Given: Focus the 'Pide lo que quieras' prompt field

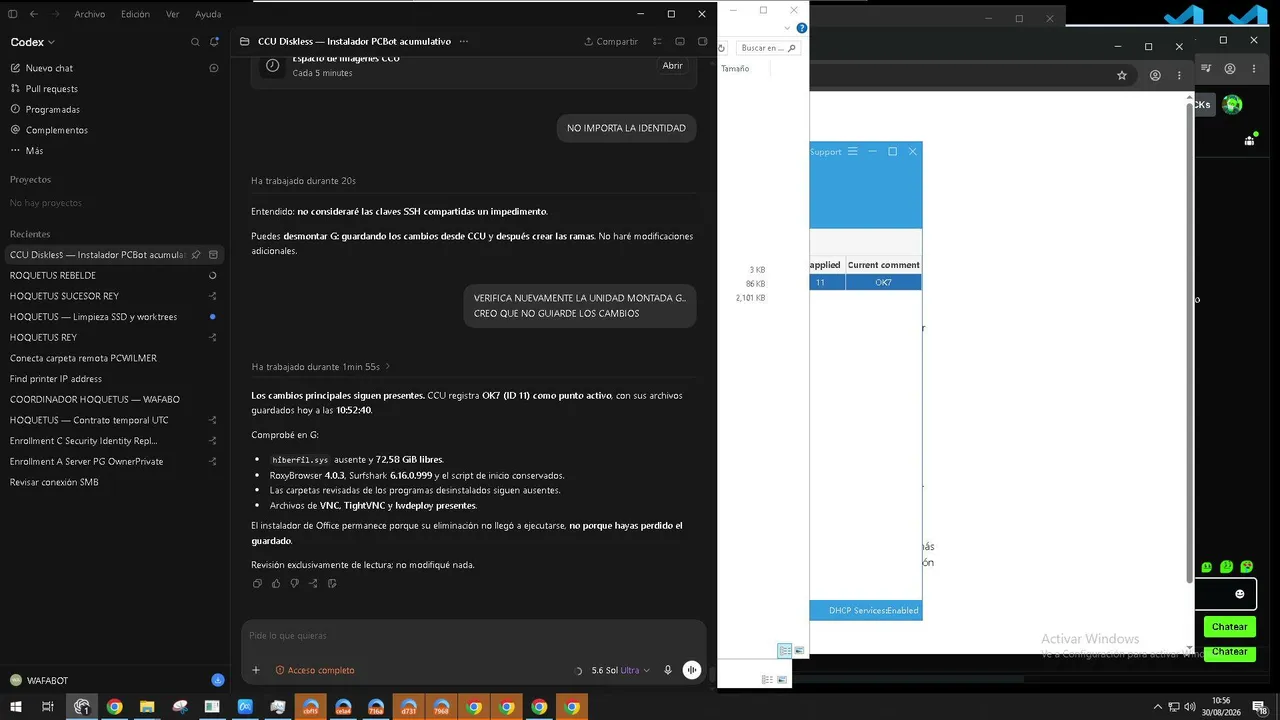Looking at the screenshot, I should (474, 636).
